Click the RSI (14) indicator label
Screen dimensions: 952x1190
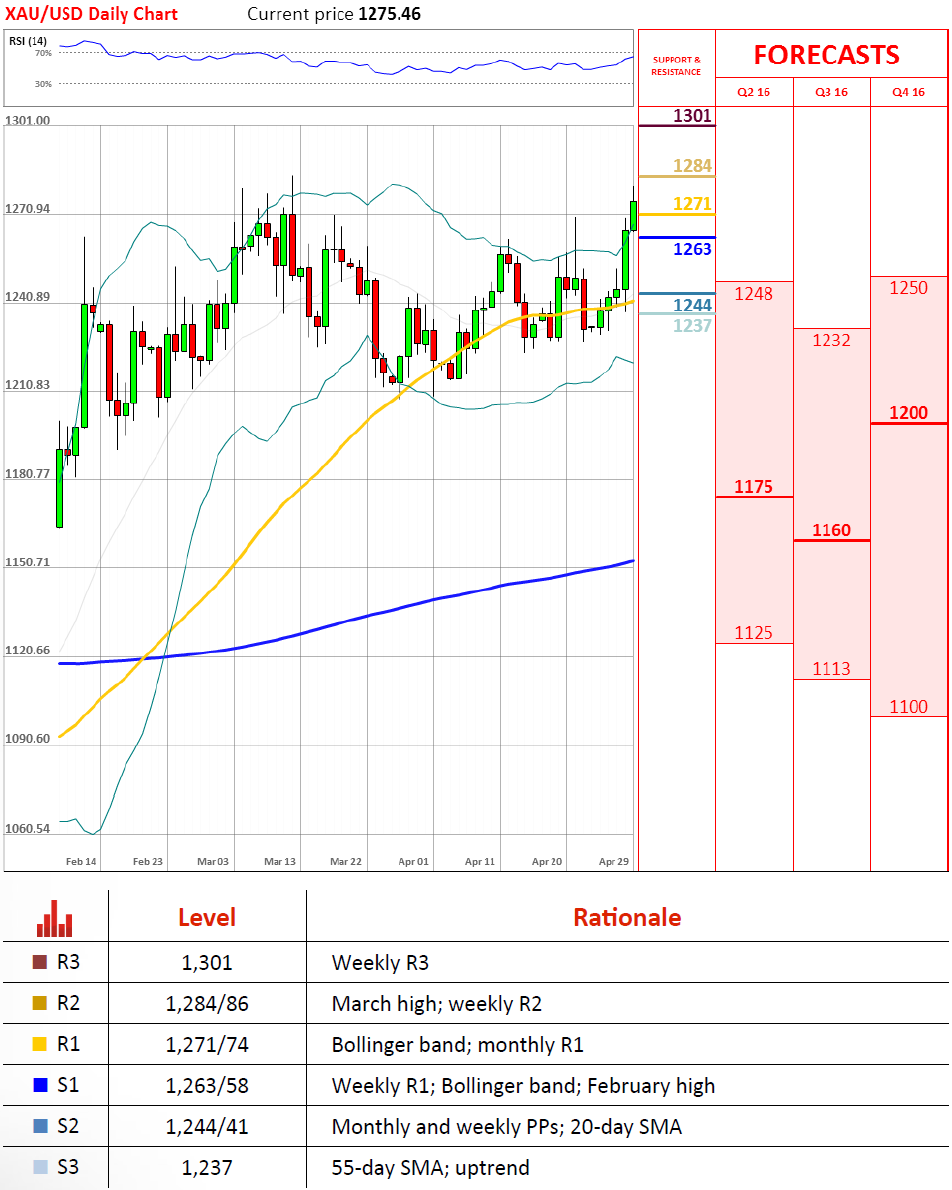point(28,41)
